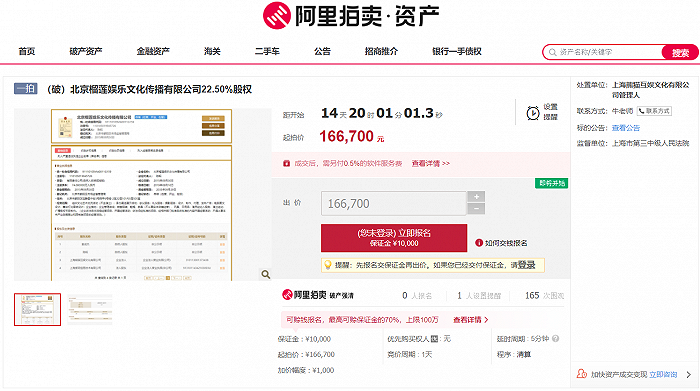Click the chevron after credit banner 查看详情
Screen dimensions: 700x391
pos(486,320)
